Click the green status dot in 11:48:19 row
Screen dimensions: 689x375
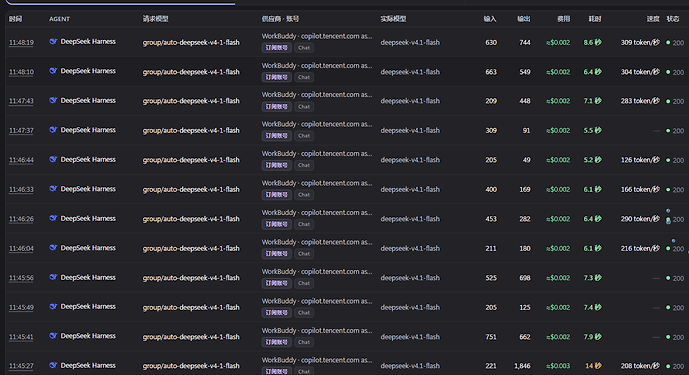(x=668, y=43)
